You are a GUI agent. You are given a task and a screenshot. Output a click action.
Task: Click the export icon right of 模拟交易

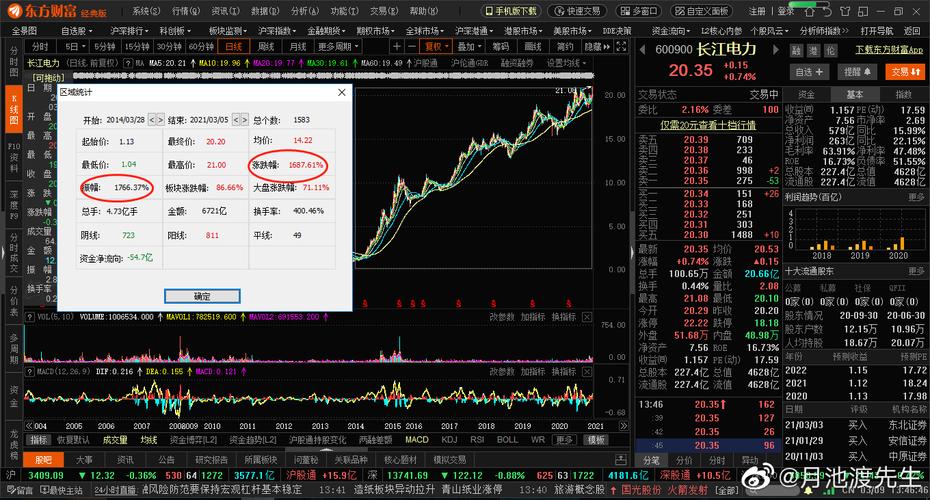[x=620, y=460]
